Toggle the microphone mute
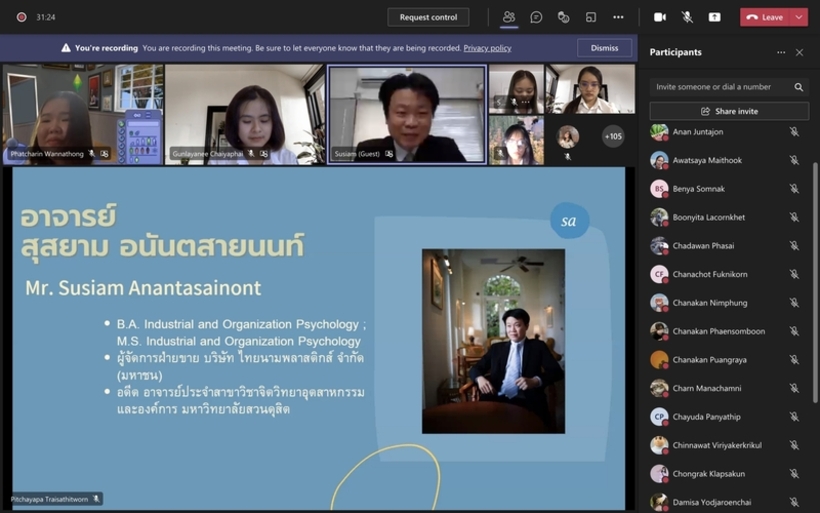This screenshot has width=820, height=513. [x=687, y=17]
